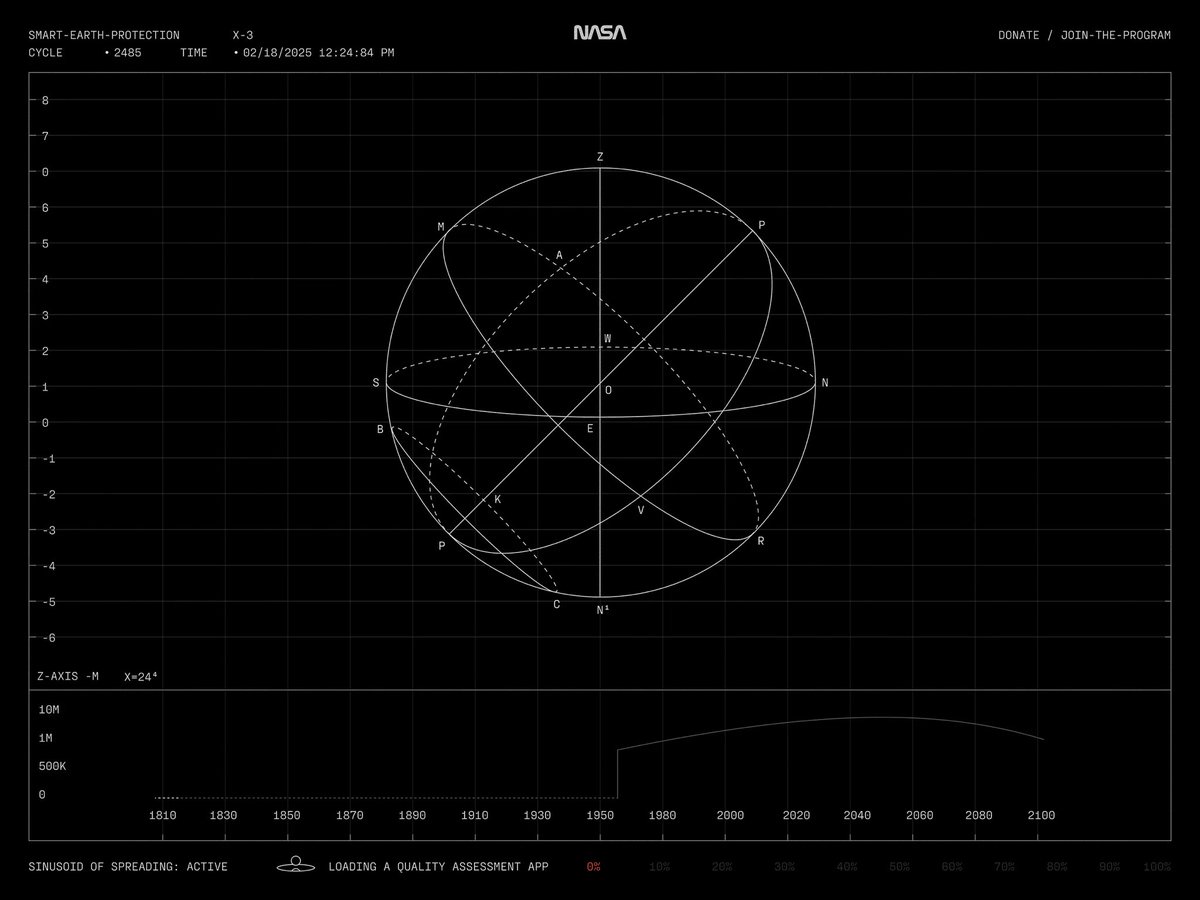The height and width of the screenshot is (900, 1200).
Task: Select the 1850 timeline year
Action: (x=287, y=815)
